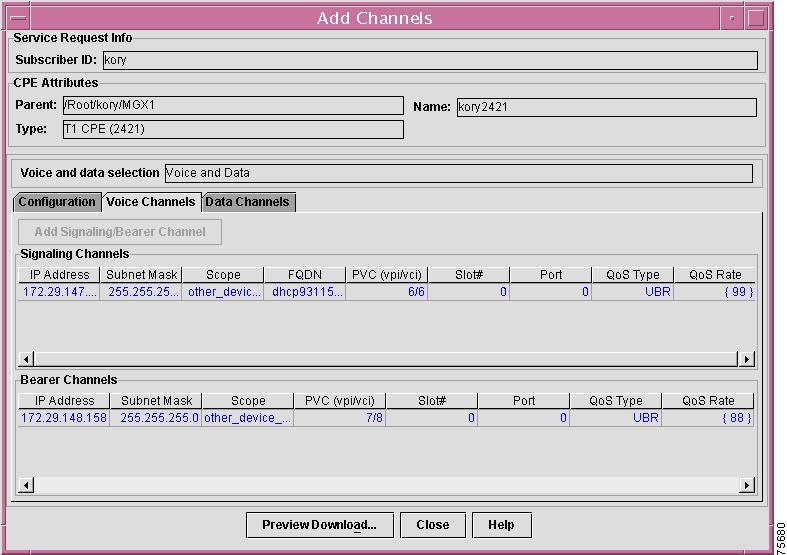Click the CPE Name field showing kory2421
Image resolution: width=787 pixels, height=555 pixels.
605,107
